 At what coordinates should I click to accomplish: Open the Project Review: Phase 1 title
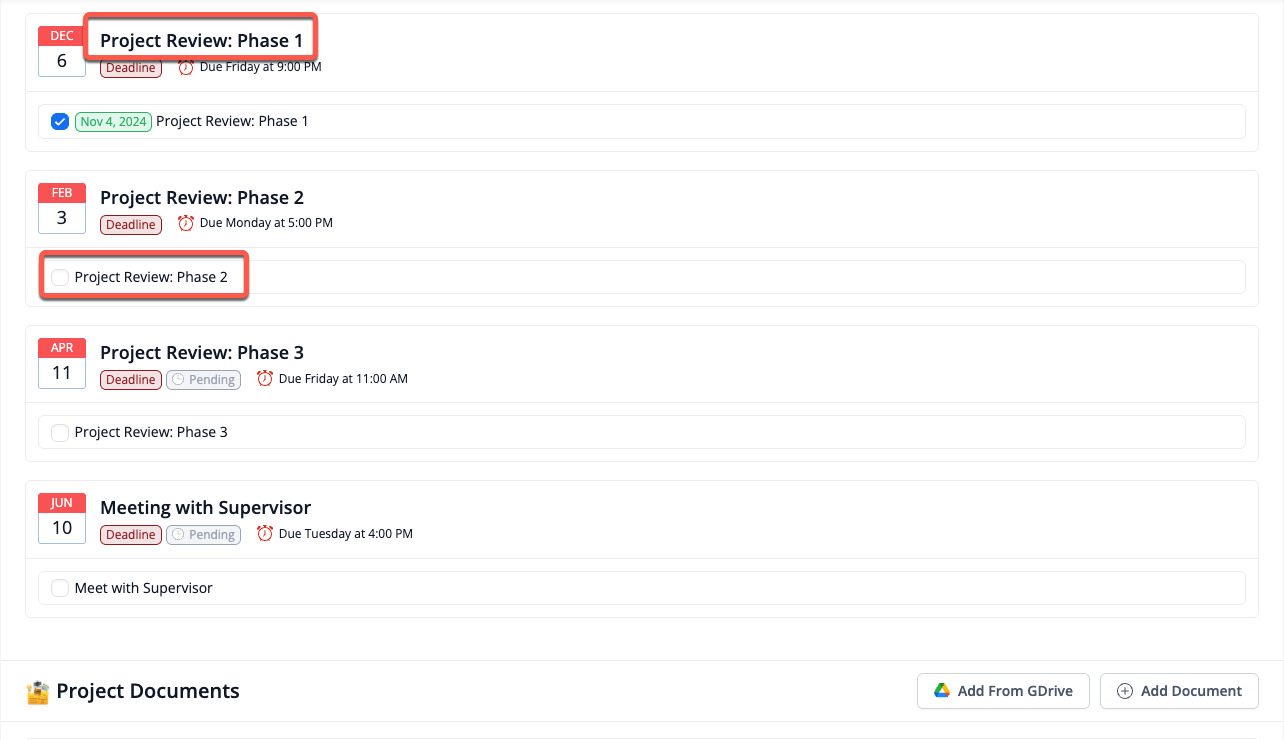(x=201, y=41)
